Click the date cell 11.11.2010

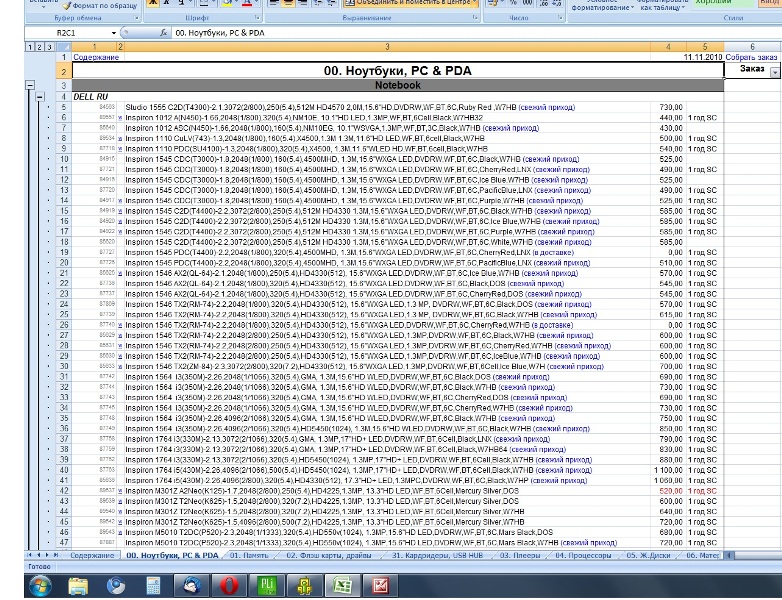point(702,57)
